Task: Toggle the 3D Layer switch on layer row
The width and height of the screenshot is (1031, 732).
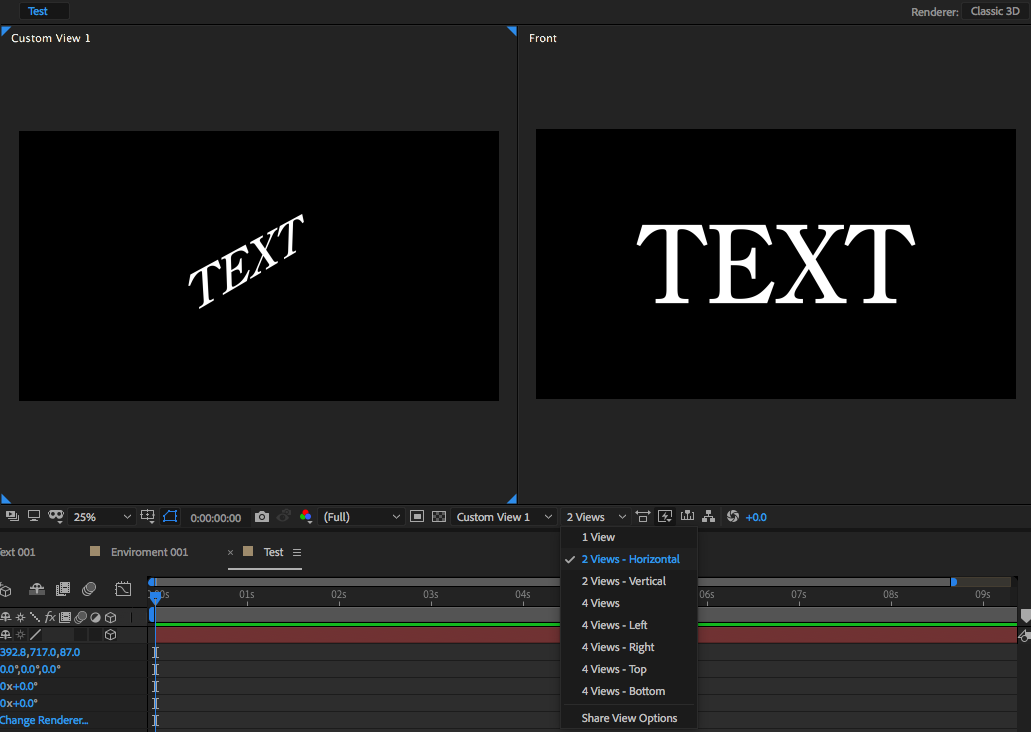Action: [x=110, y=635]
